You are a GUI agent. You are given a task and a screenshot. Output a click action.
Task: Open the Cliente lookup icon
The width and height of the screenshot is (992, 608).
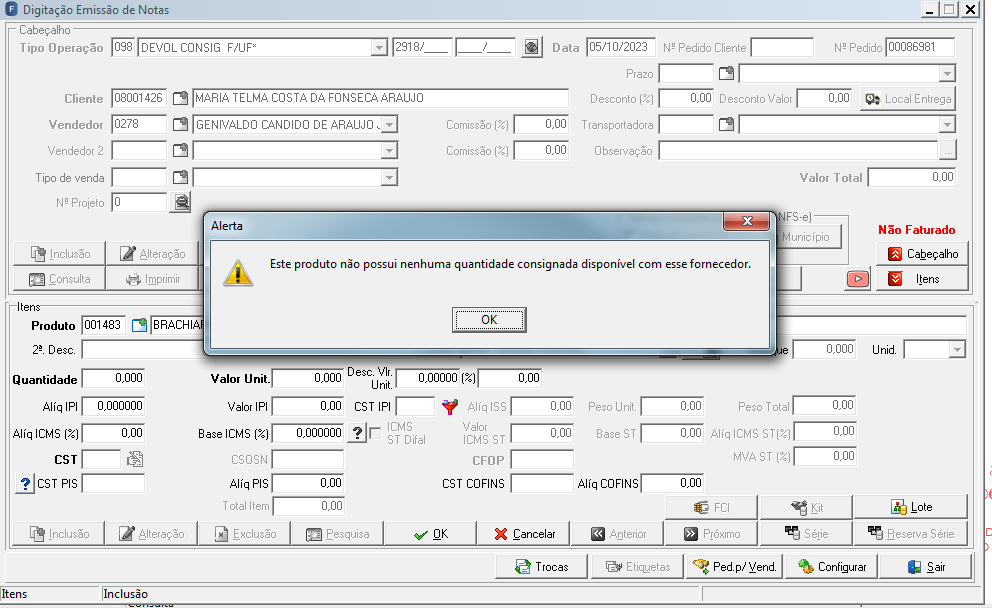[x=180, y=99]
